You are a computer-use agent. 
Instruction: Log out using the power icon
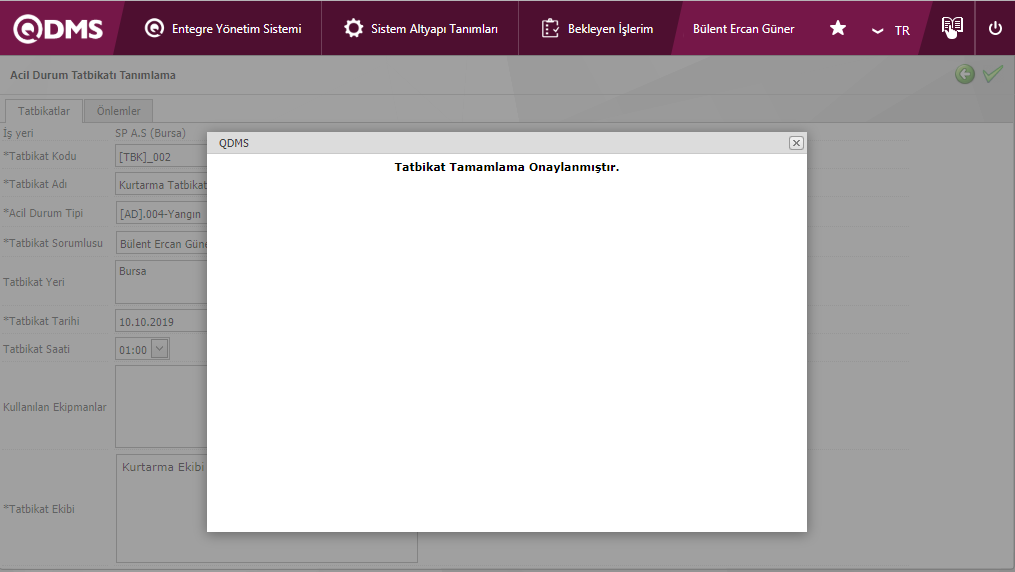pos(995,28)
